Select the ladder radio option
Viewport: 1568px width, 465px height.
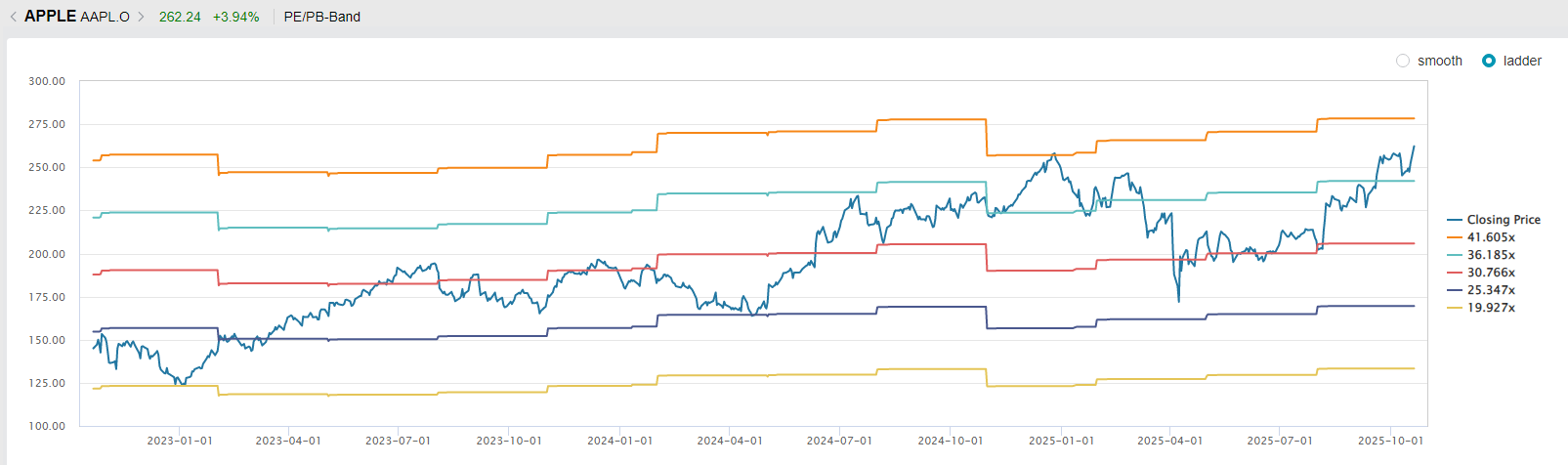[1489, 61]
